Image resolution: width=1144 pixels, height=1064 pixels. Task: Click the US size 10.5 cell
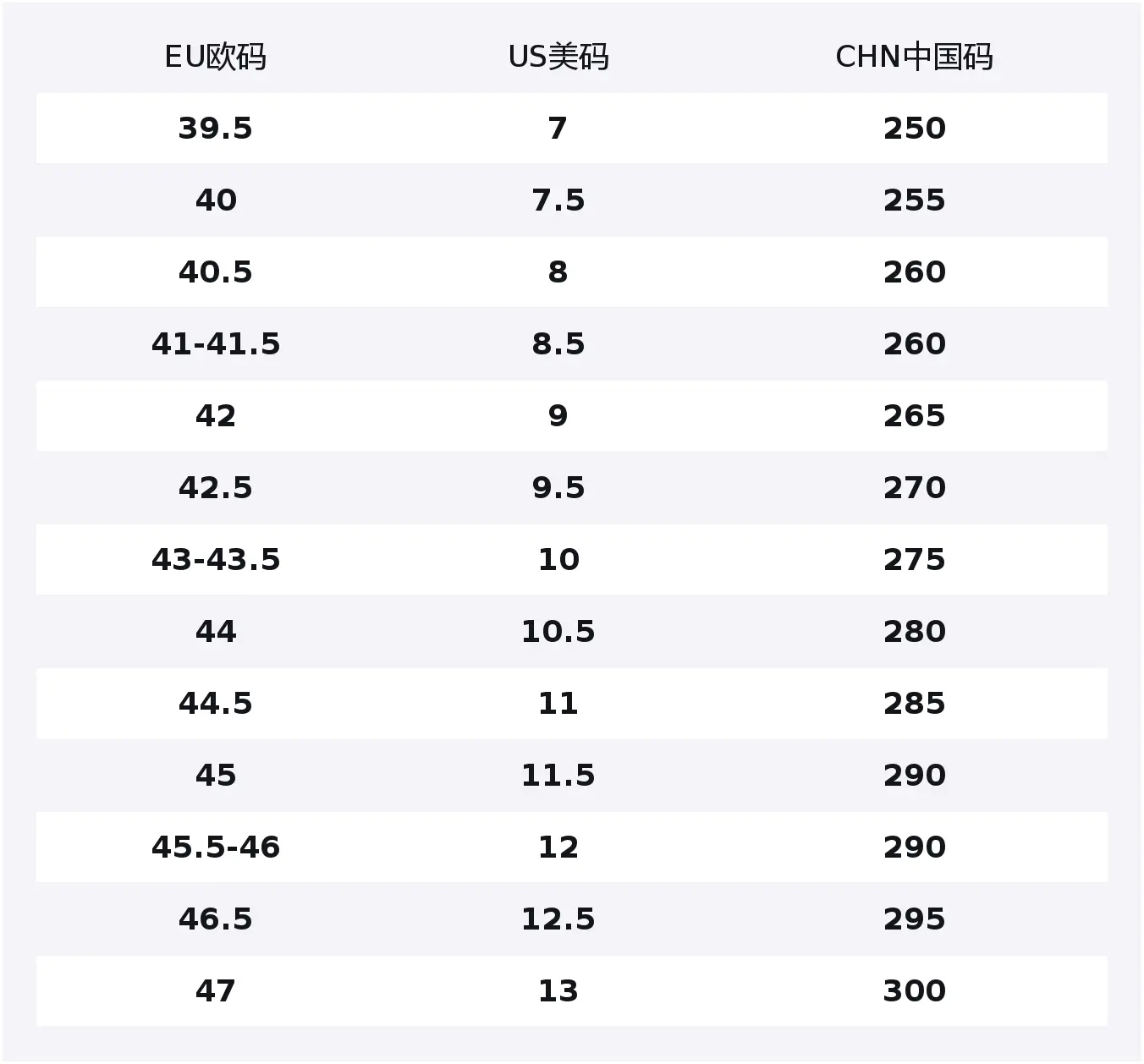coord(558,632)
